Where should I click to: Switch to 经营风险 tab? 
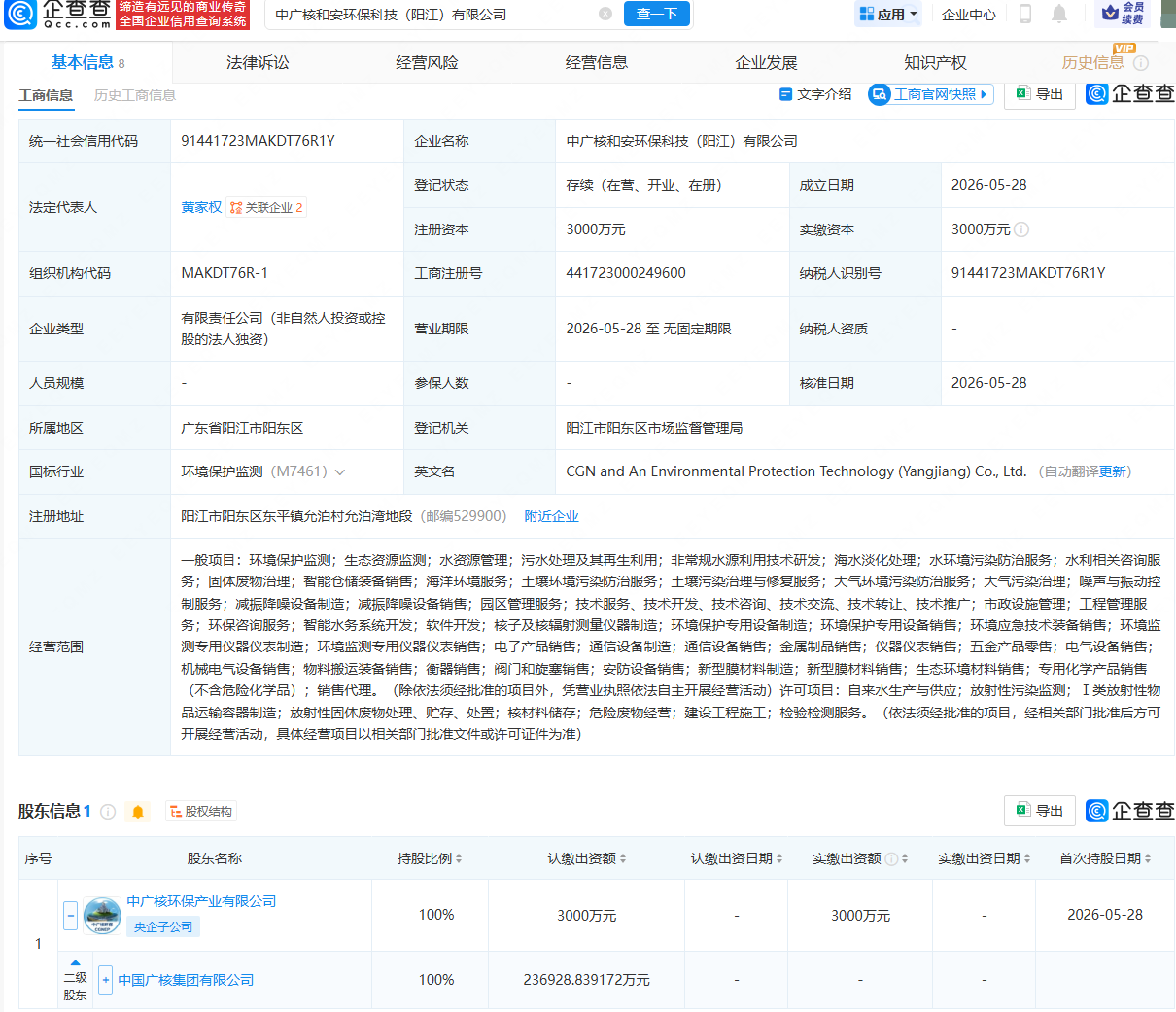tap(427, 63)
